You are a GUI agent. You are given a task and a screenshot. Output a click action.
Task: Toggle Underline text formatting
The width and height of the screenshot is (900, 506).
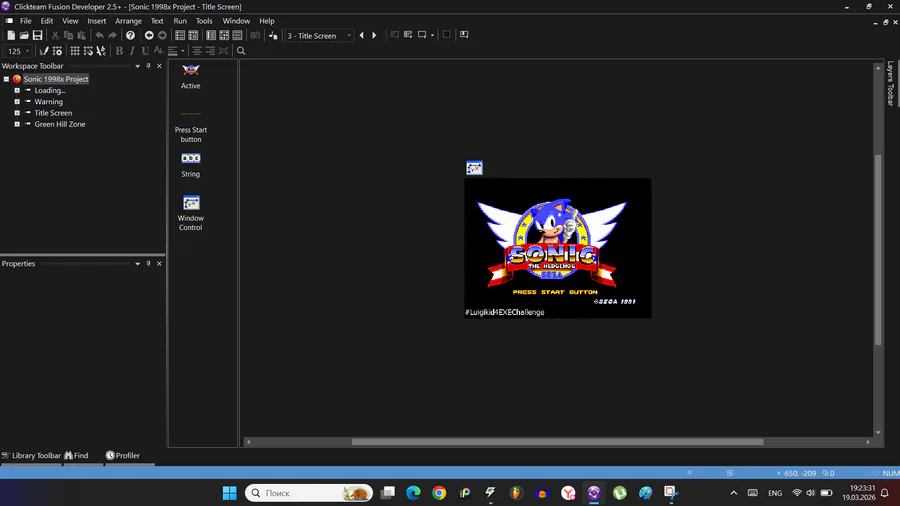coord(145,51)
